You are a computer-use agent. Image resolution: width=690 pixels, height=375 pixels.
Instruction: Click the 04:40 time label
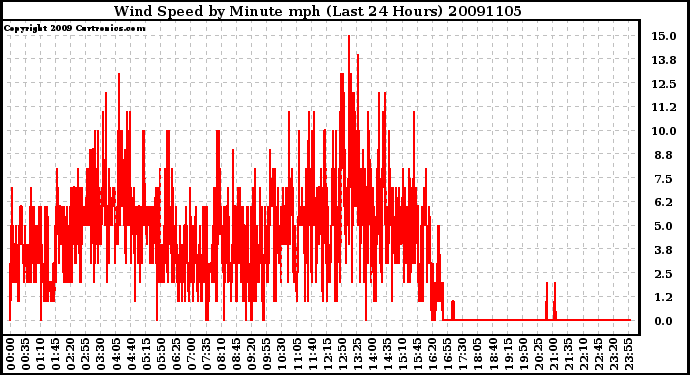pos(131,354)
